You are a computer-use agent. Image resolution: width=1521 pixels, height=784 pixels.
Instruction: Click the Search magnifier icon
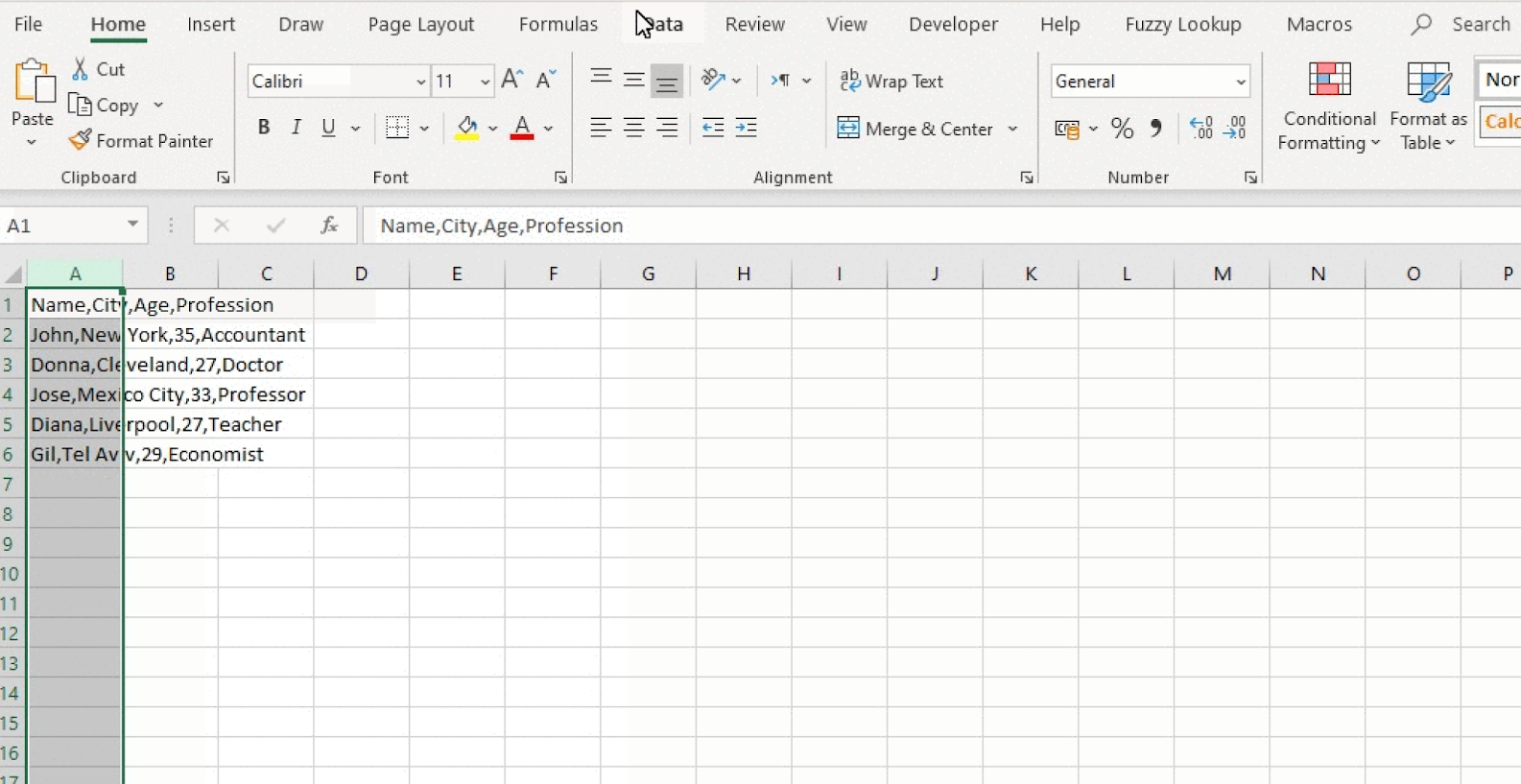pos(1421,24)
